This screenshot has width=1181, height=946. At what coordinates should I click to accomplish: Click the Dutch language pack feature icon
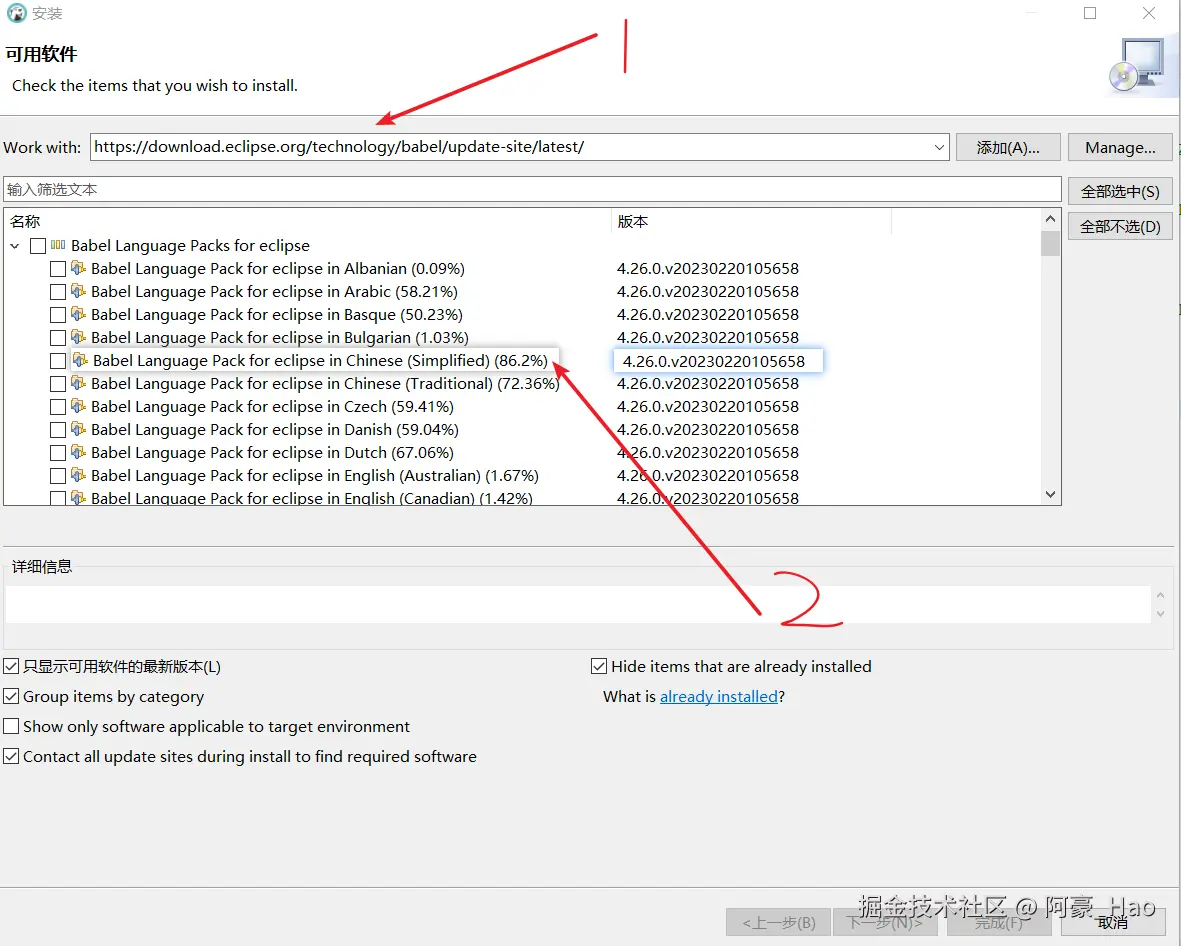point(78,452)
